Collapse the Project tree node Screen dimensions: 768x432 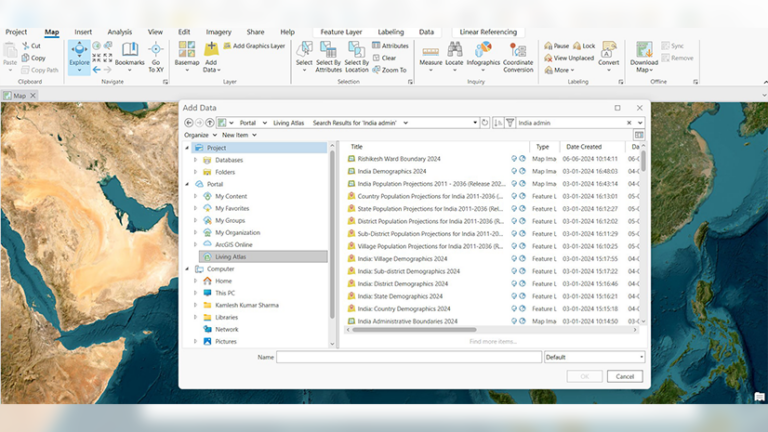(x=187, y=147)
